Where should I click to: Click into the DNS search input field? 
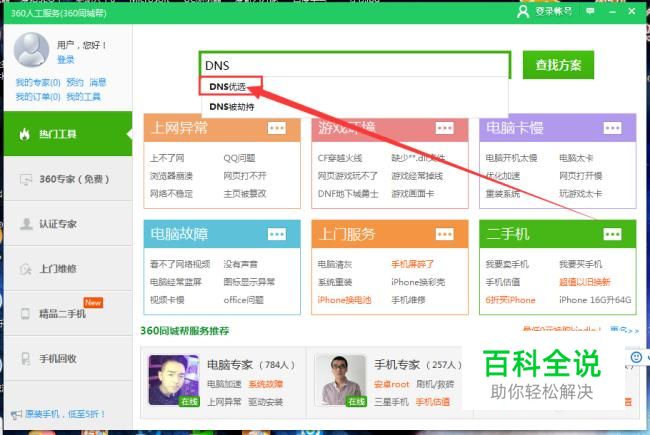[x=355, y=65]
